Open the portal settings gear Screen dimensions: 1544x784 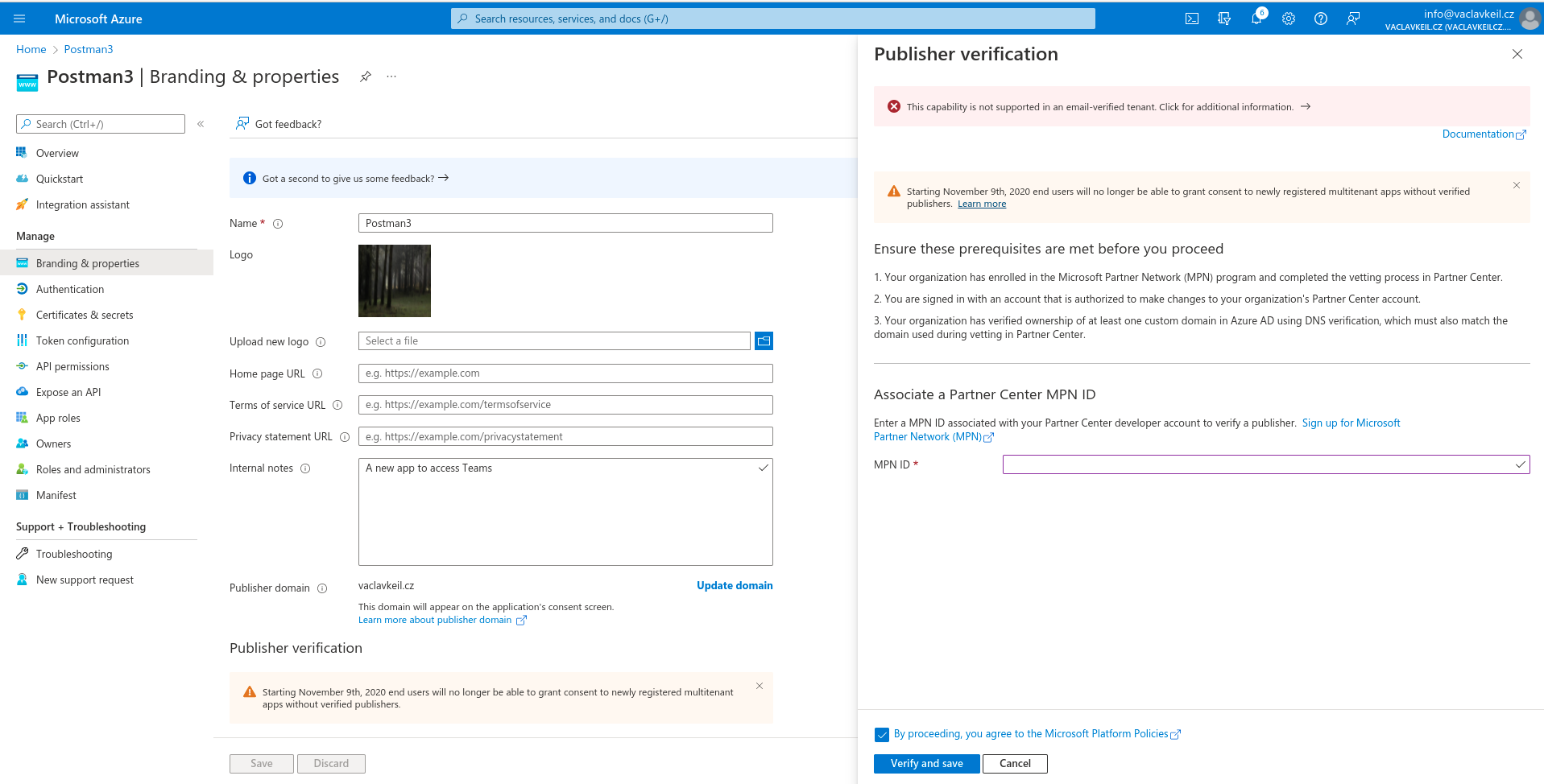[x=1289, y=19]
